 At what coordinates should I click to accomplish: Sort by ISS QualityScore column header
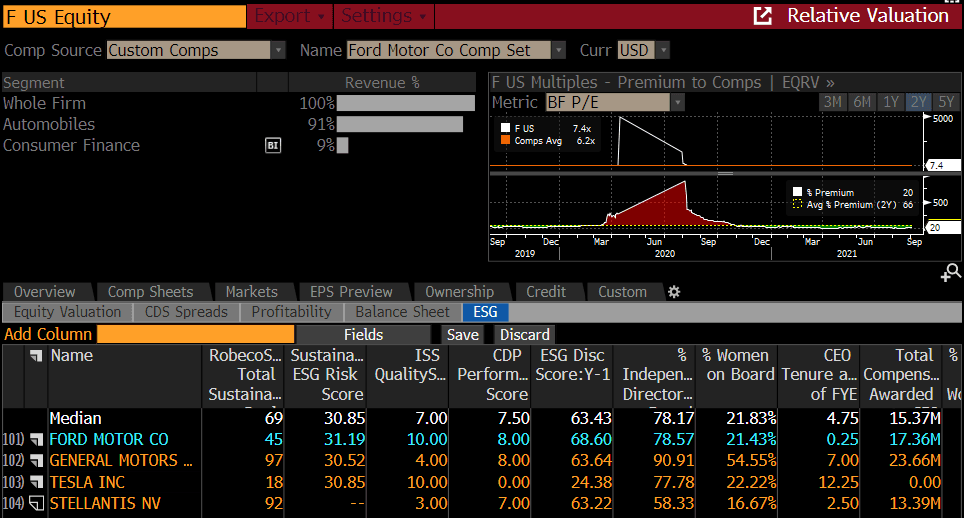click(408, 375)
